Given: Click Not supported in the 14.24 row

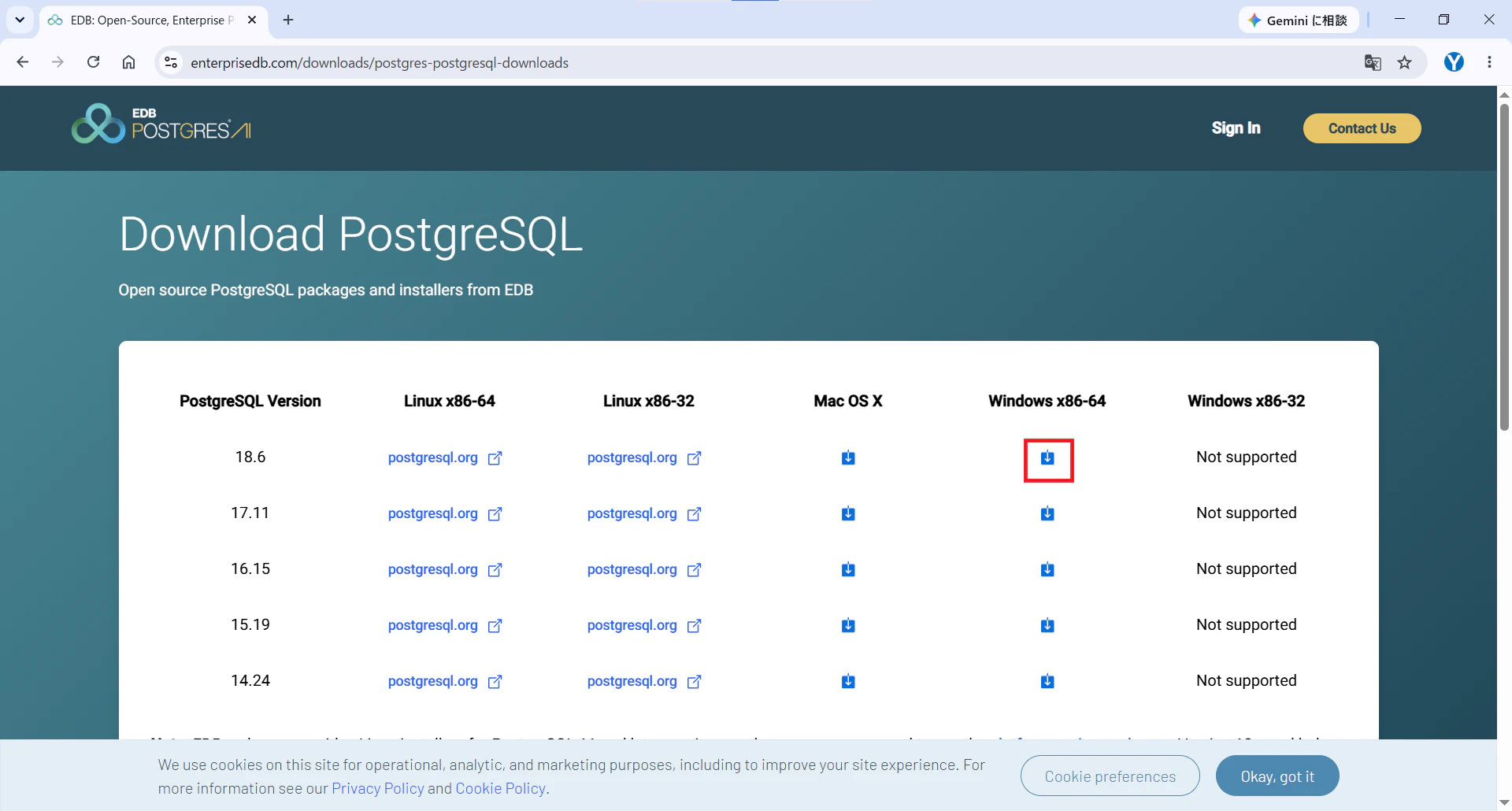Looking at the screenshot, I should [1247, 680].
